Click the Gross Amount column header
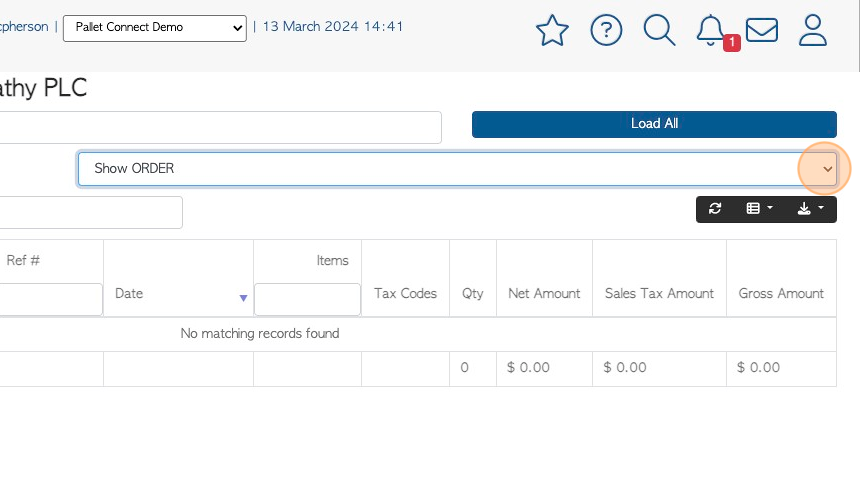860x480 pixels. tap(781, 293)
